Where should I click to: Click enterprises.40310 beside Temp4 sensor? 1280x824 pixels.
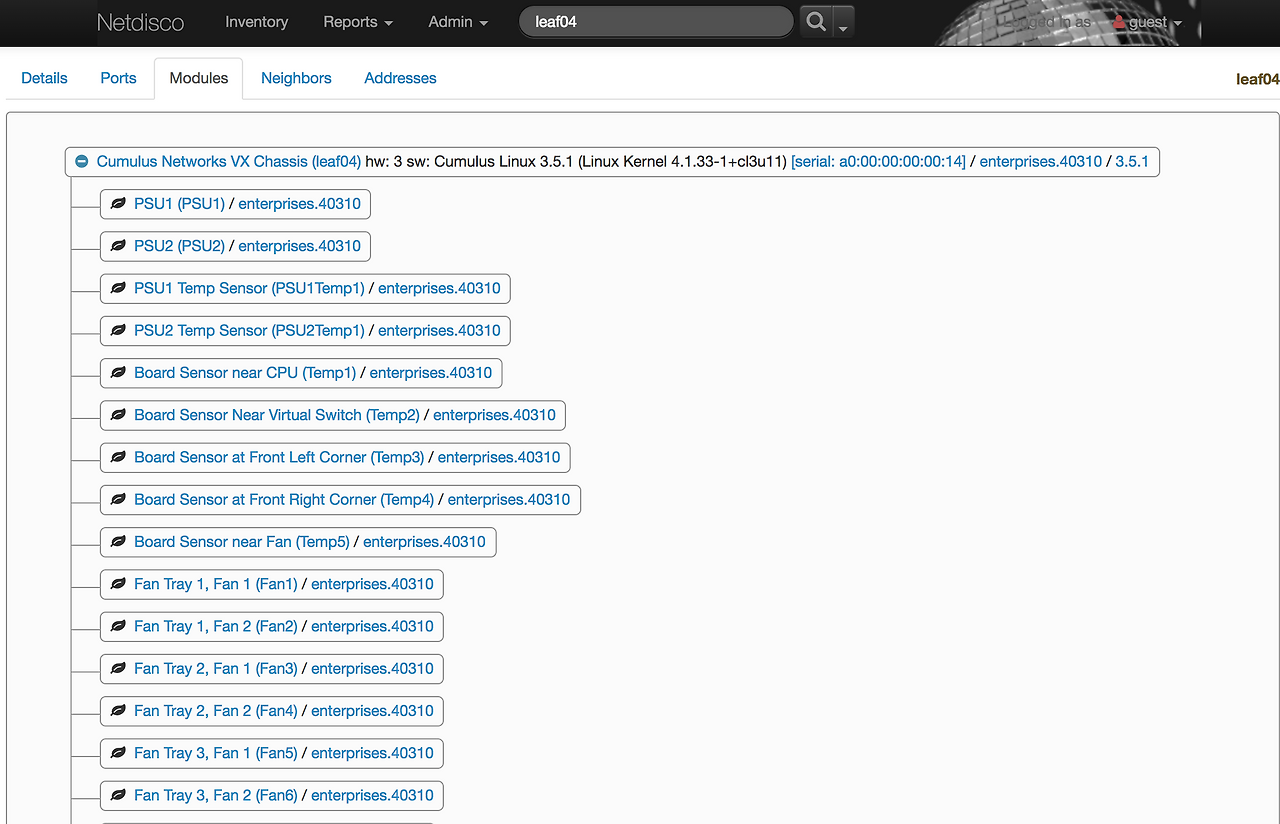[509, 499]
